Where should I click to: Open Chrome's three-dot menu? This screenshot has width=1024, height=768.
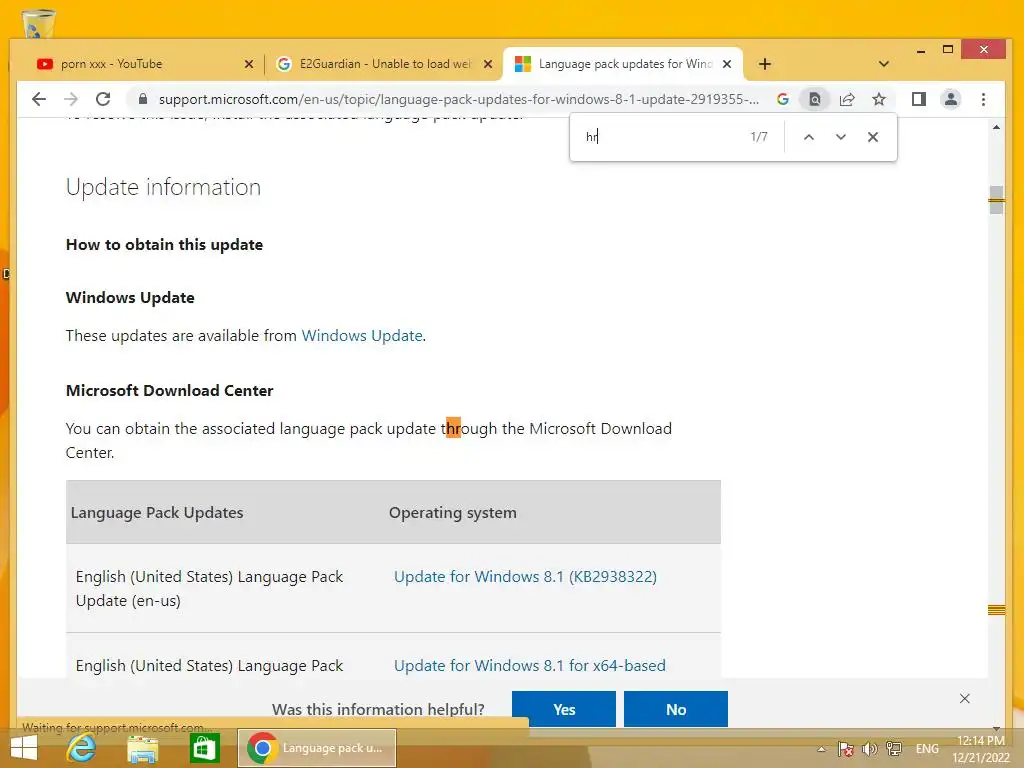tap(984, 99)
